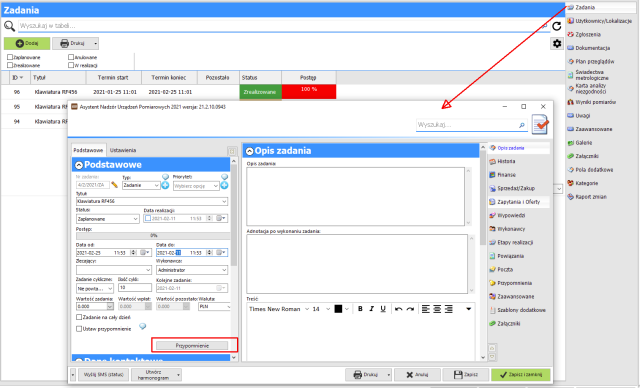Viewport: 640px width, 388px height.
Task: Click the refresh icon in the Zadania window
Action: 557,26
